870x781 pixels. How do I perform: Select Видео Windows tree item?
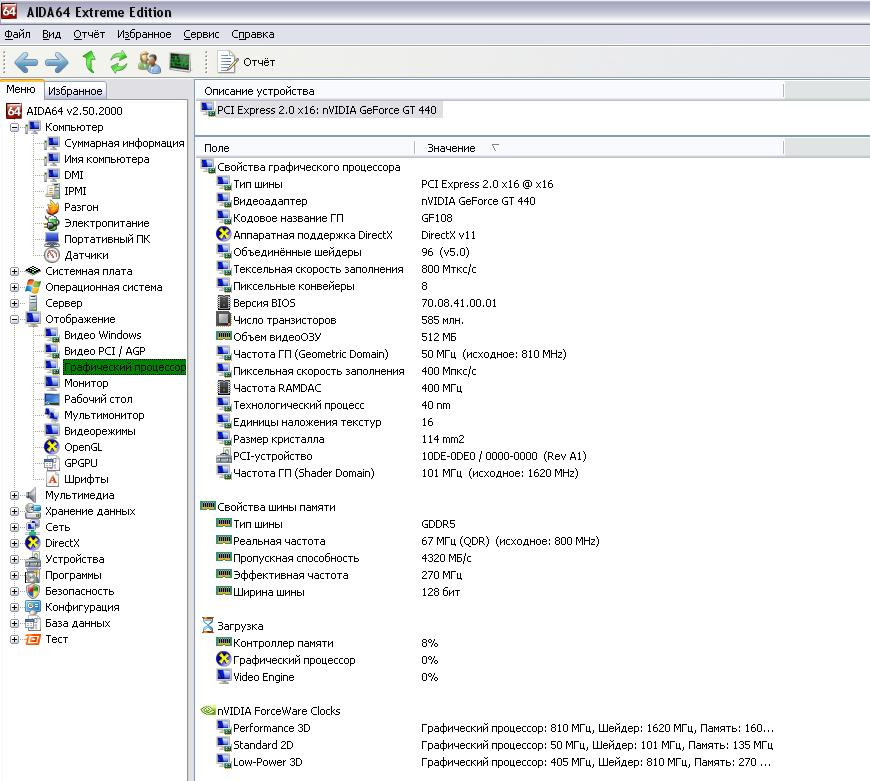pos(103,335)
